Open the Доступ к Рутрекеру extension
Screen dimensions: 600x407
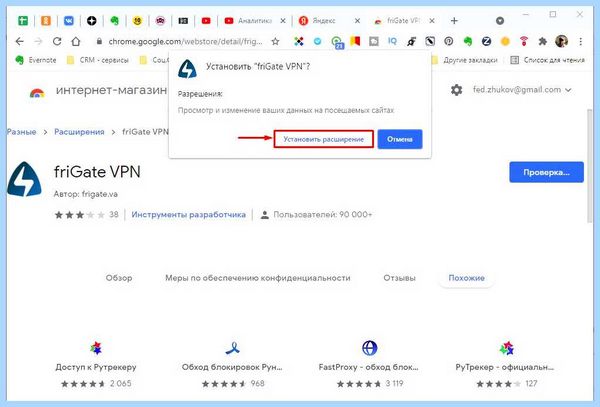(96, 363)
